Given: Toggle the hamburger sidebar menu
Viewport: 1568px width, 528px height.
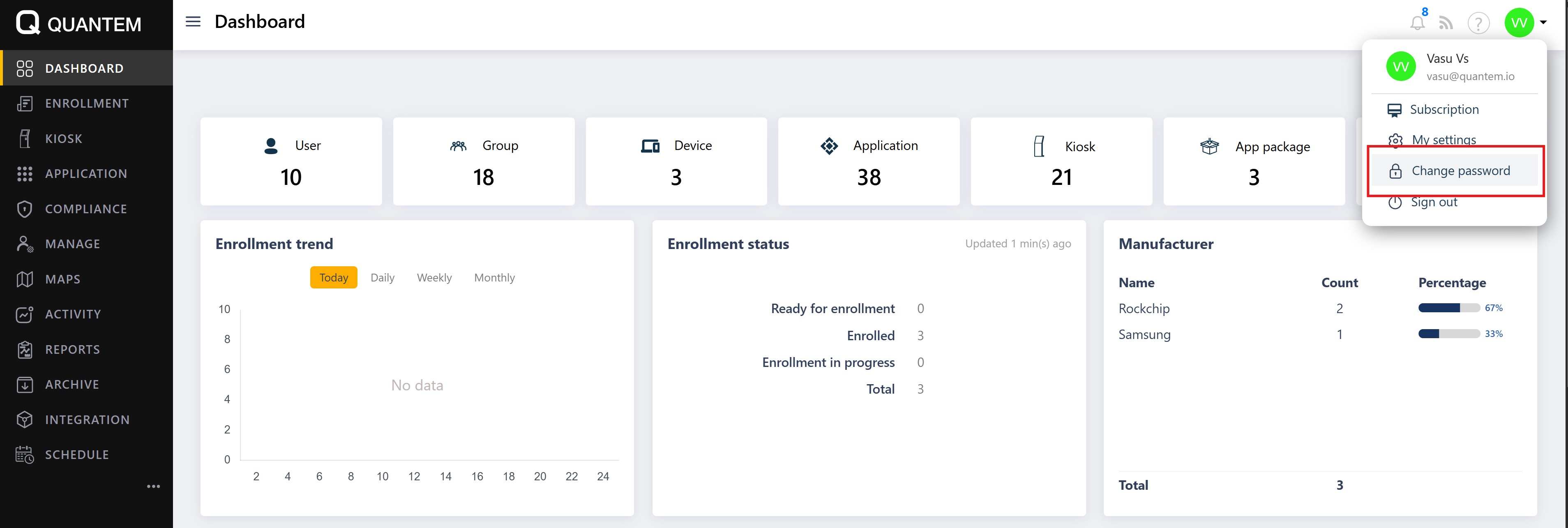Looking at the screenshot, I should coord(193,22).
